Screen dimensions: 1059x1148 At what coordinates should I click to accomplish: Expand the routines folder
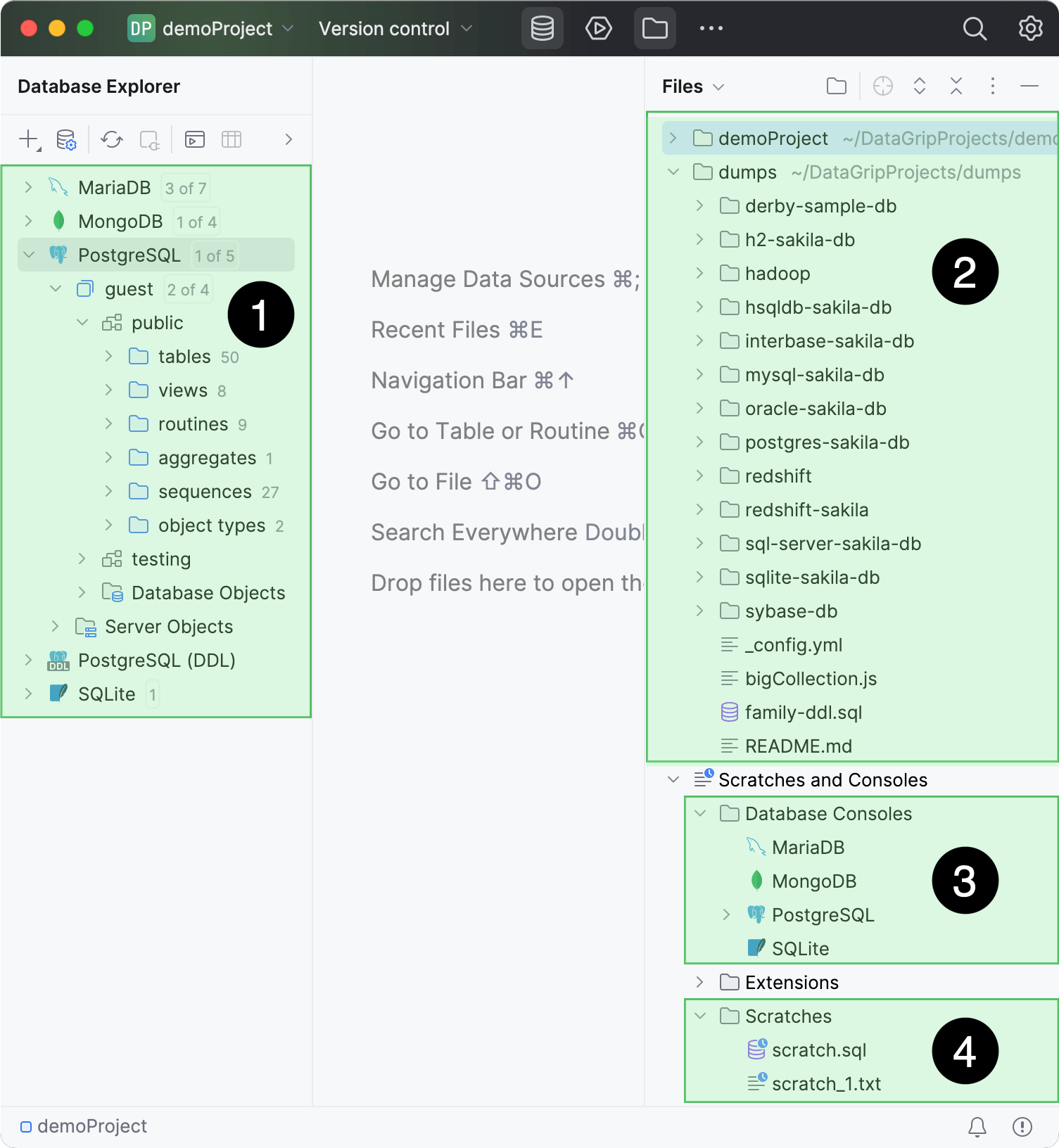pyautogui.click(x=108, y=423)
